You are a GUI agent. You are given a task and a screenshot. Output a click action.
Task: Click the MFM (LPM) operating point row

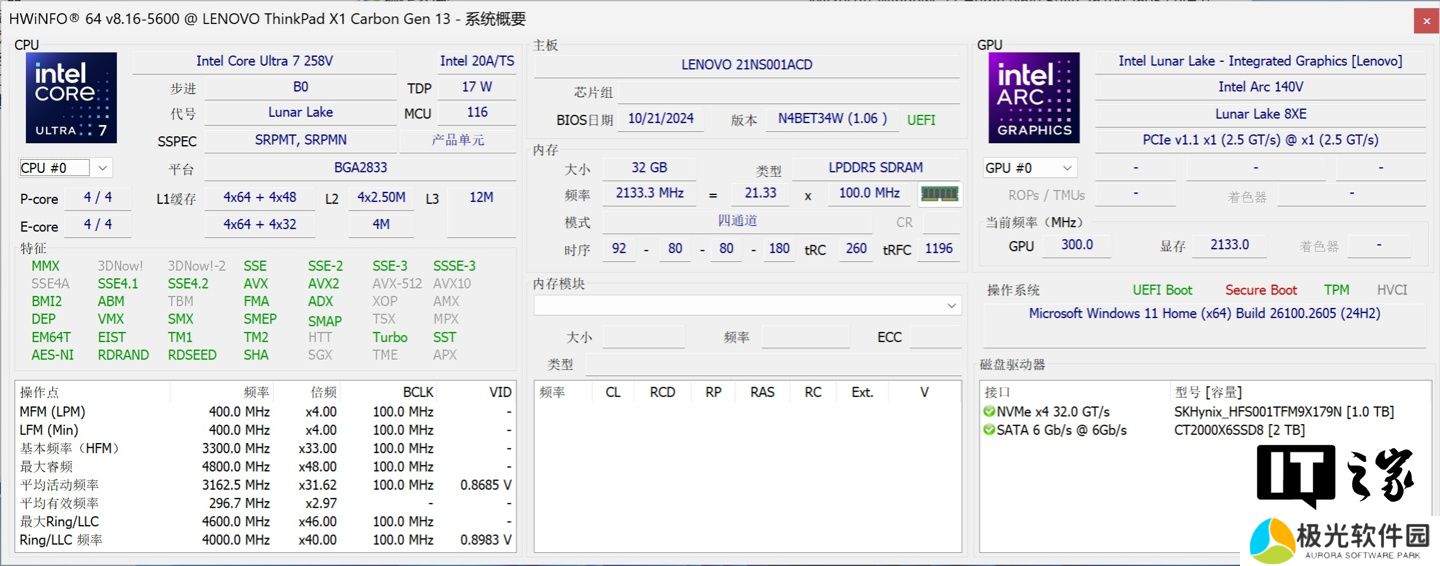pos(266,411)
